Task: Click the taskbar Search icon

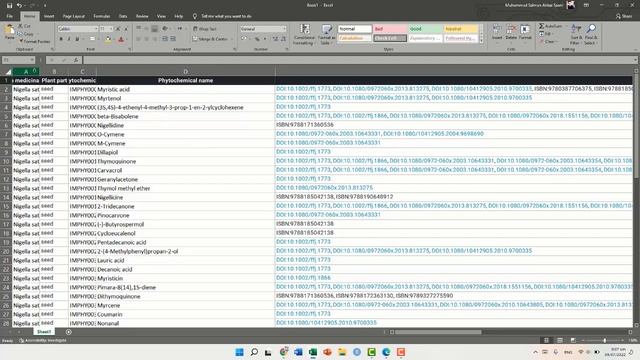Action: (254, 352)
